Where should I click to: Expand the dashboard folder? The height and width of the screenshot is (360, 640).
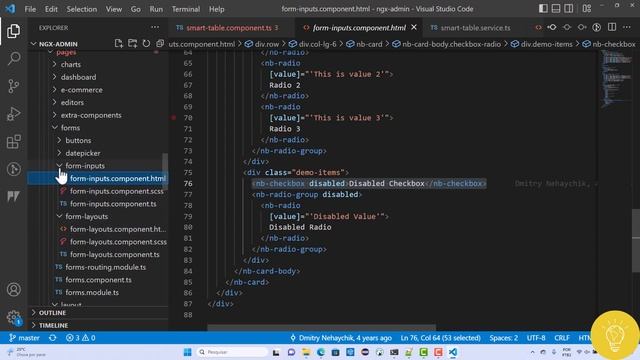[x=78, y=77]
